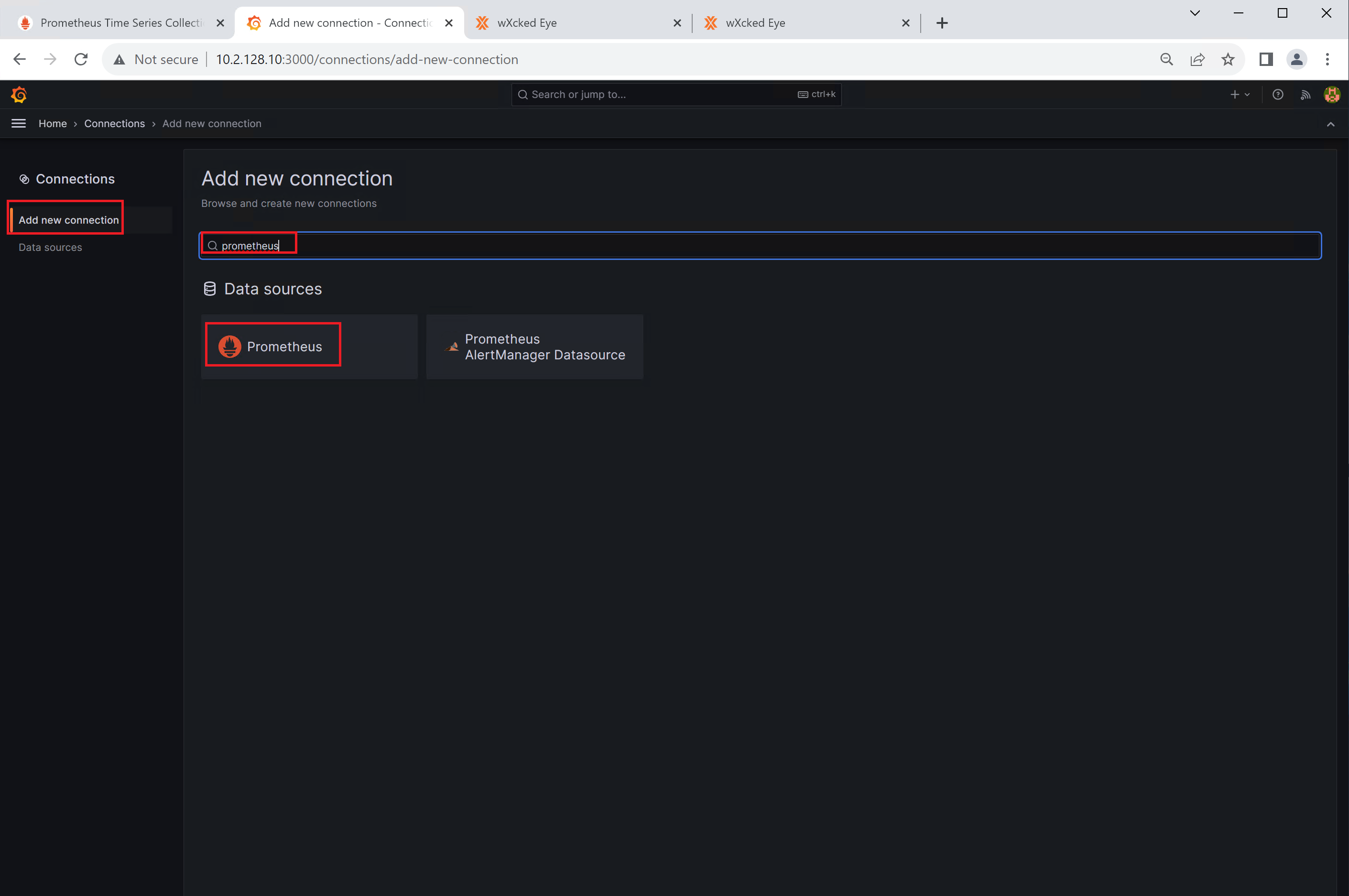
Task: Open the browser zoom magnifier icon
Action: (x=1167, y=59)
